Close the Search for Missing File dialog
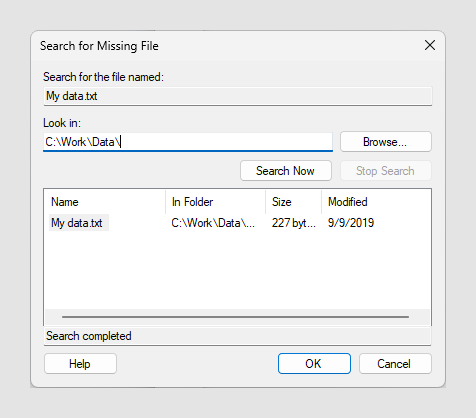Screen dimensions: 476x418 pos(430,45)
